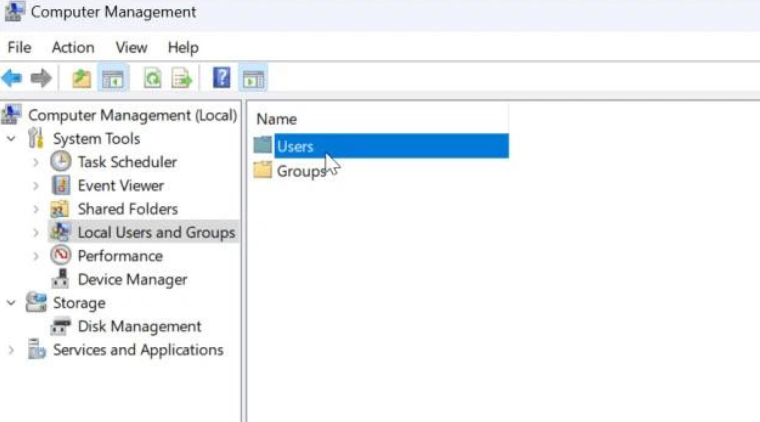Expand Services and Applications node
This screenshot has width=760, height=422.
pyautogui.click(x=11, y=350)
